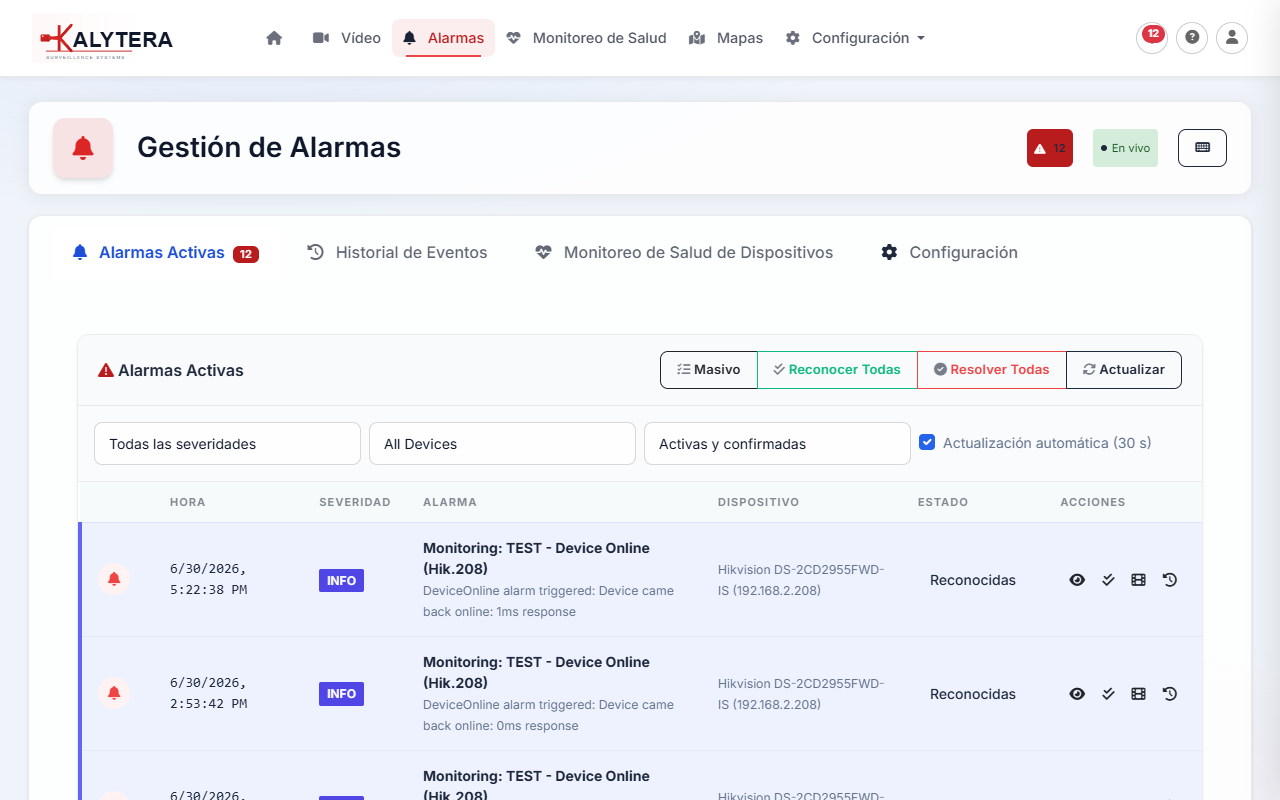
Task: Click the help question mark icon
Action: [x=1192, y=38]
